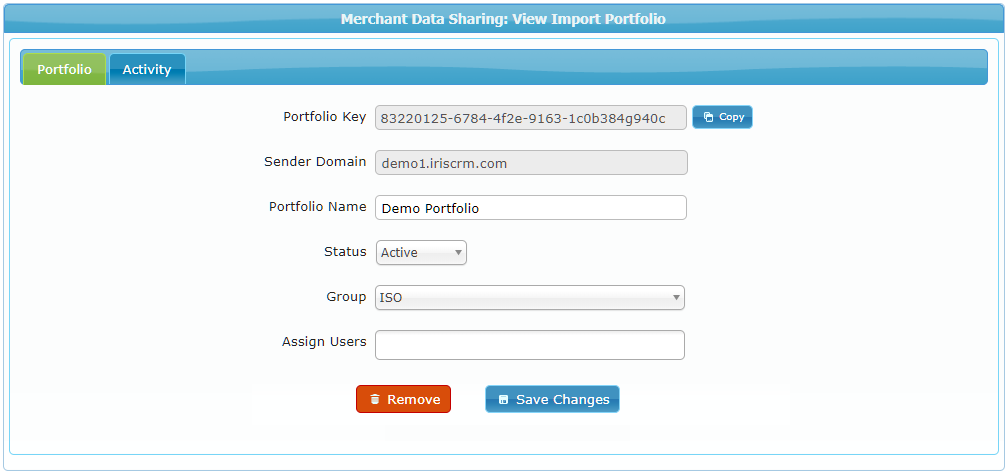This screenshot has height=475, width=1008.
Task: Click the Portfolio Key read-only field
Action: click(x=531, y=118)
